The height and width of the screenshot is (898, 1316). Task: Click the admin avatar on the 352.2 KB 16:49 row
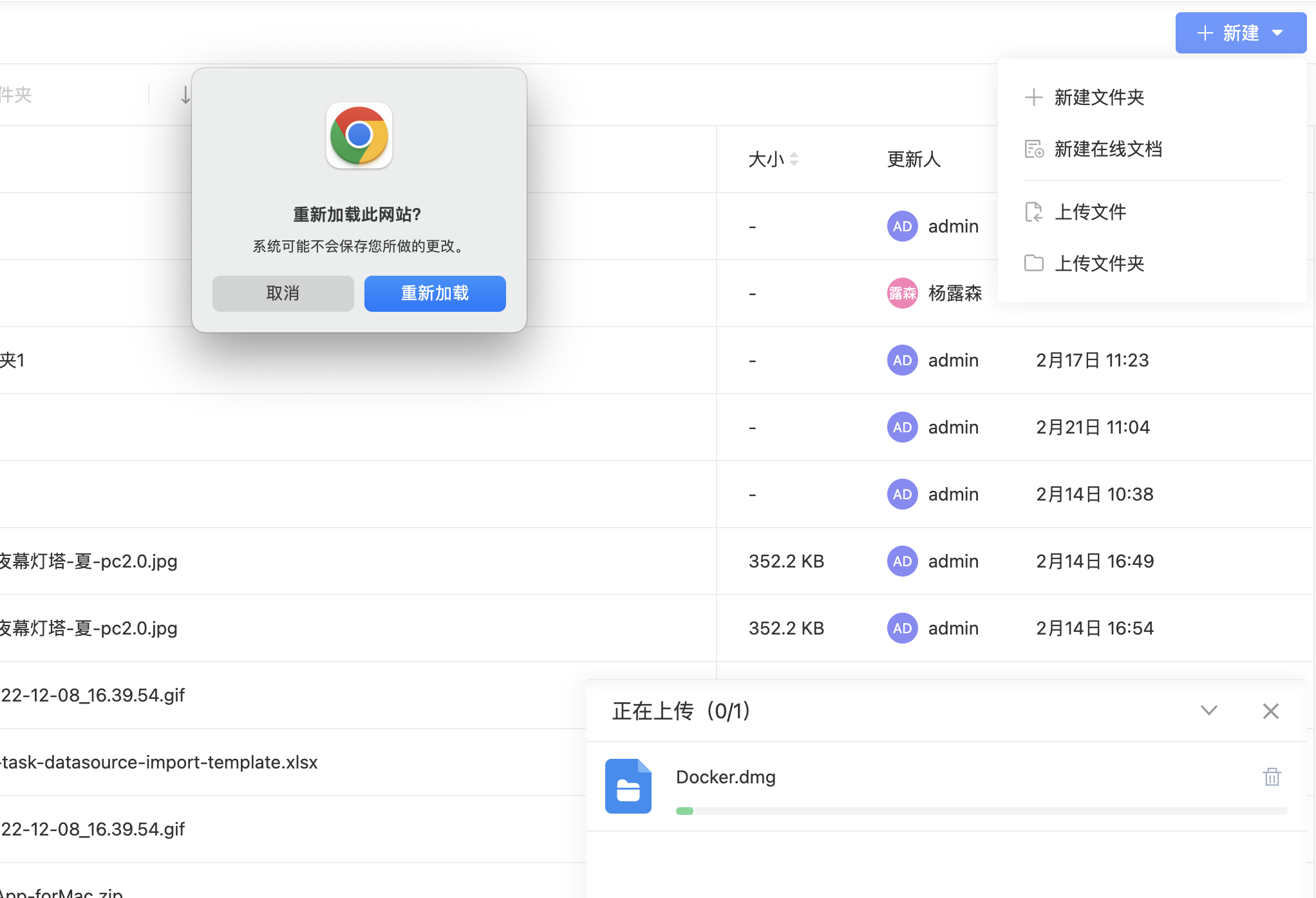tap(902, 561)
